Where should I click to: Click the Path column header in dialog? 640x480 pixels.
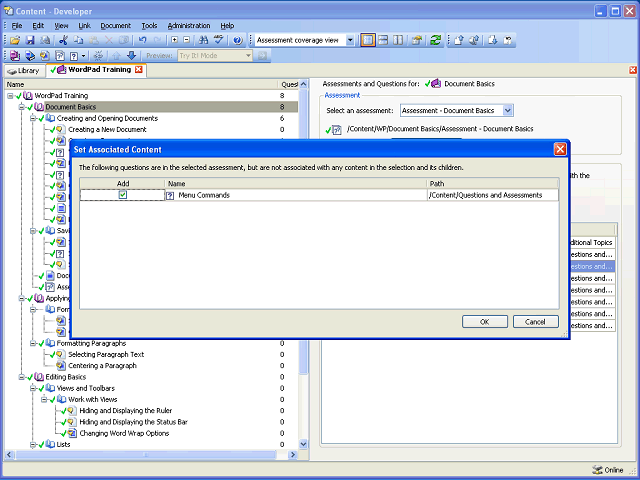493,184
